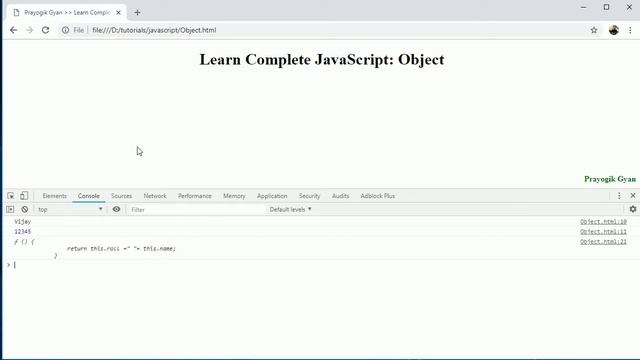Open source link Object.html:10

(x=603, y=222)
